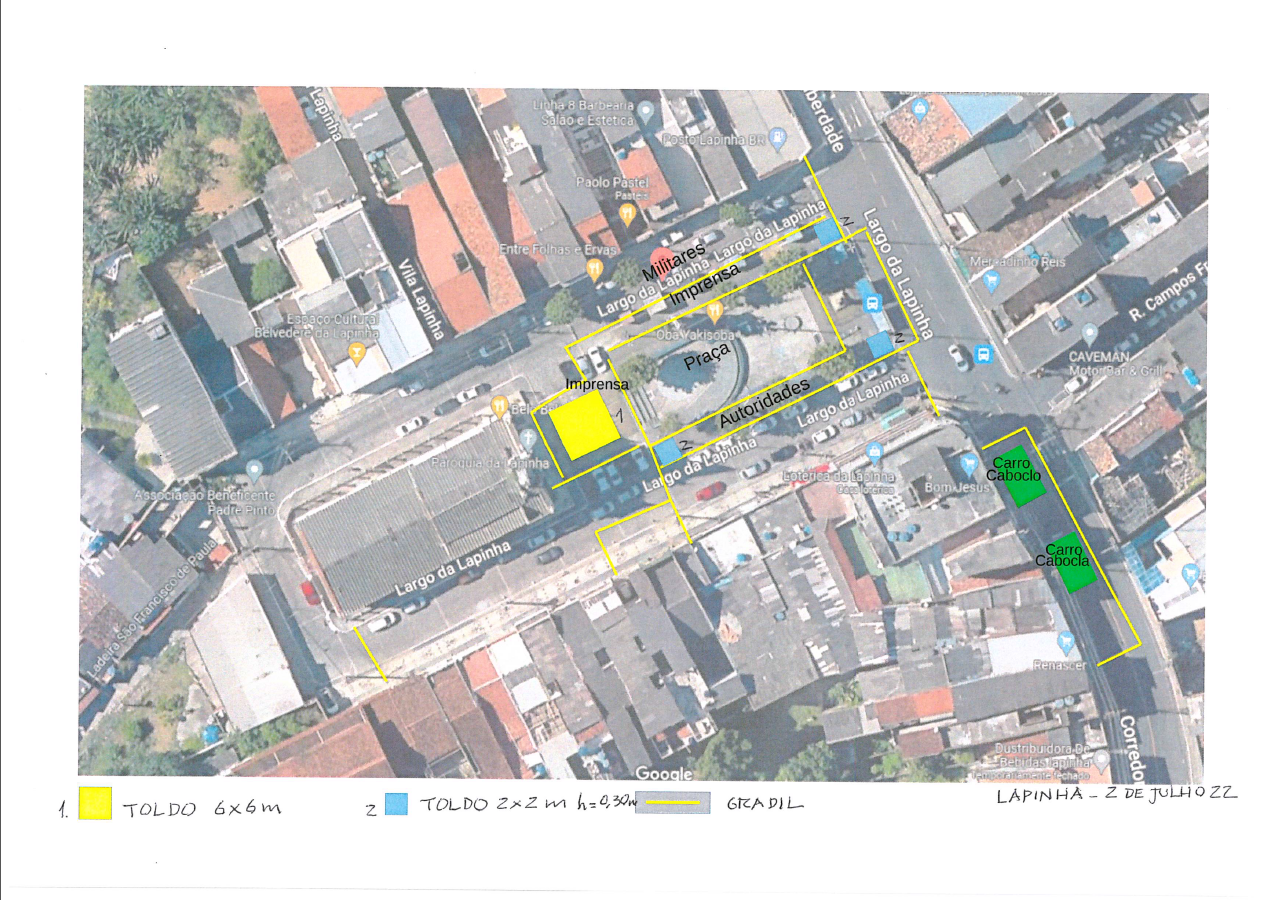Select the Mercadinho Reis shopping cart pin
Viewport: 1282px width, 900px height.
coord(991,281)
